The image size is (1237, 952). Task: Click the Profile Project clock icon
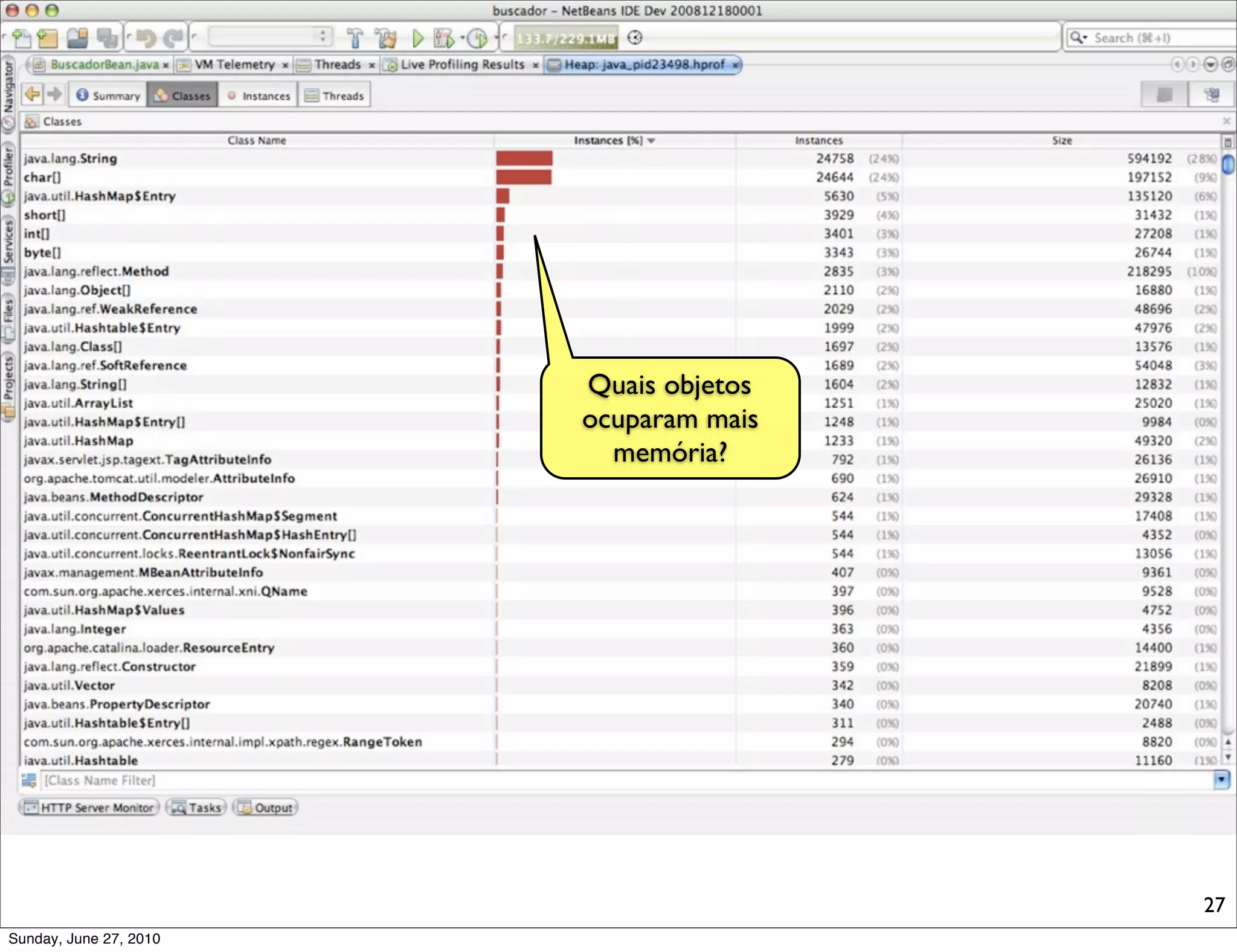[x=478, y=38]
